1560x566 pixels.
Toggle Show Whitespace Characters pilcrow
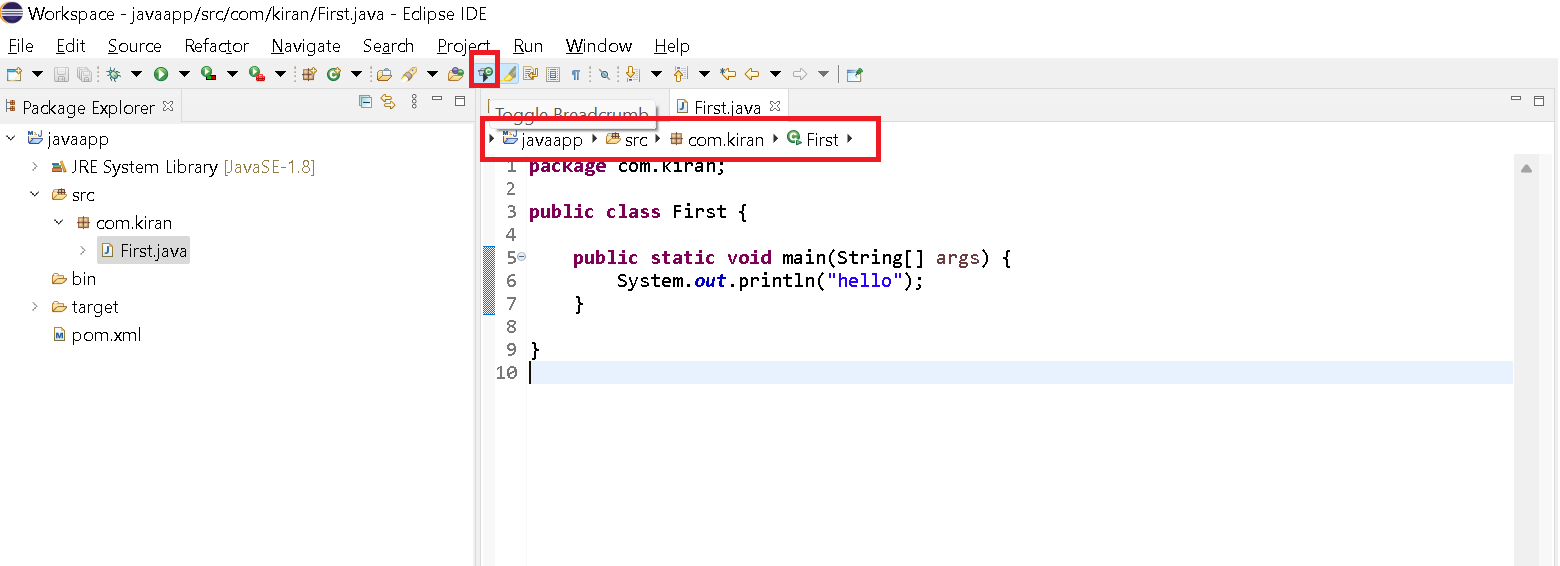[576, 74]
